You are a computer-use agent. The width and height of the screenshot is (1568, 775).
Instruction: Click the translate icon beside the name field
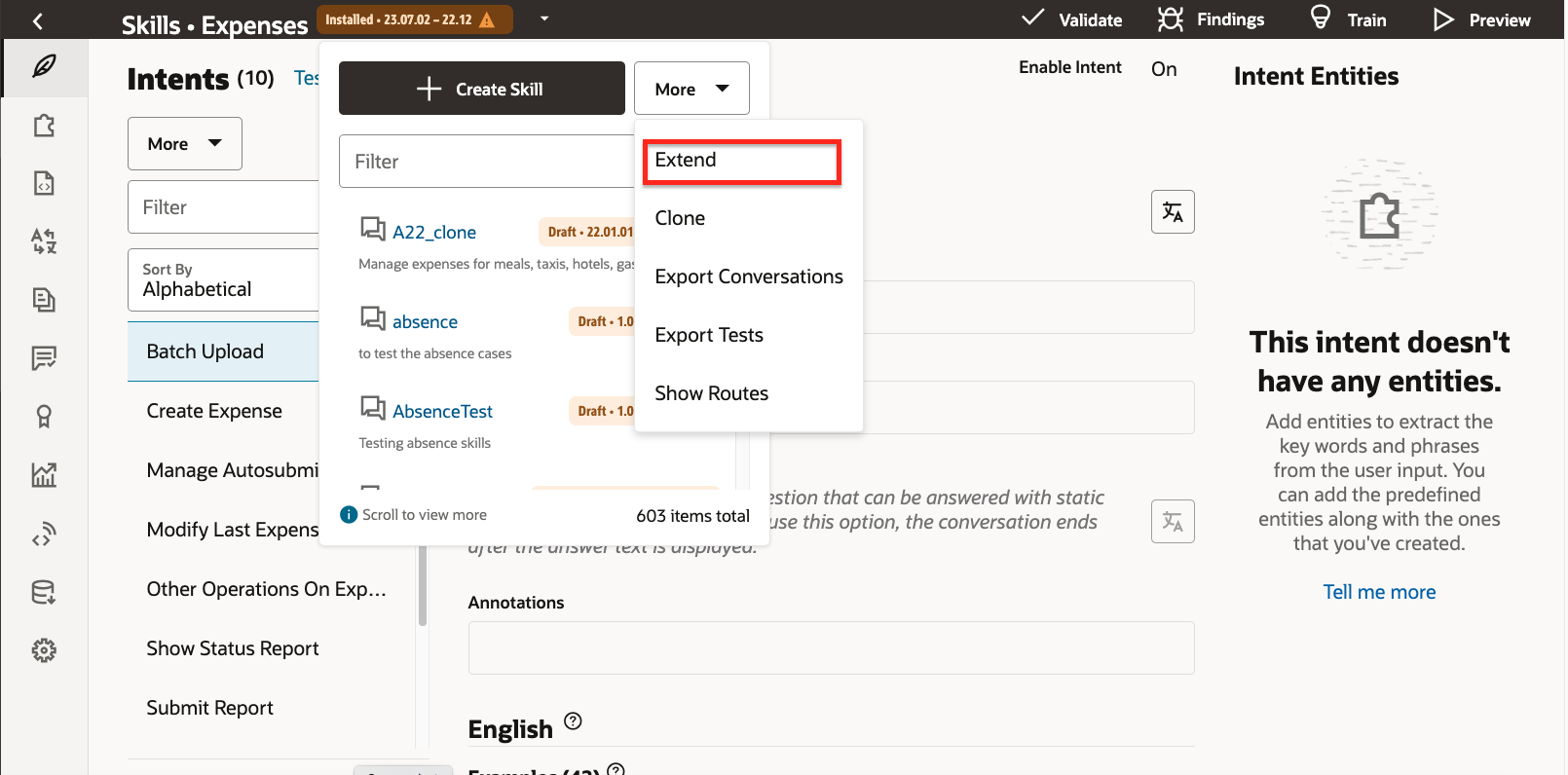[1173, 212]
